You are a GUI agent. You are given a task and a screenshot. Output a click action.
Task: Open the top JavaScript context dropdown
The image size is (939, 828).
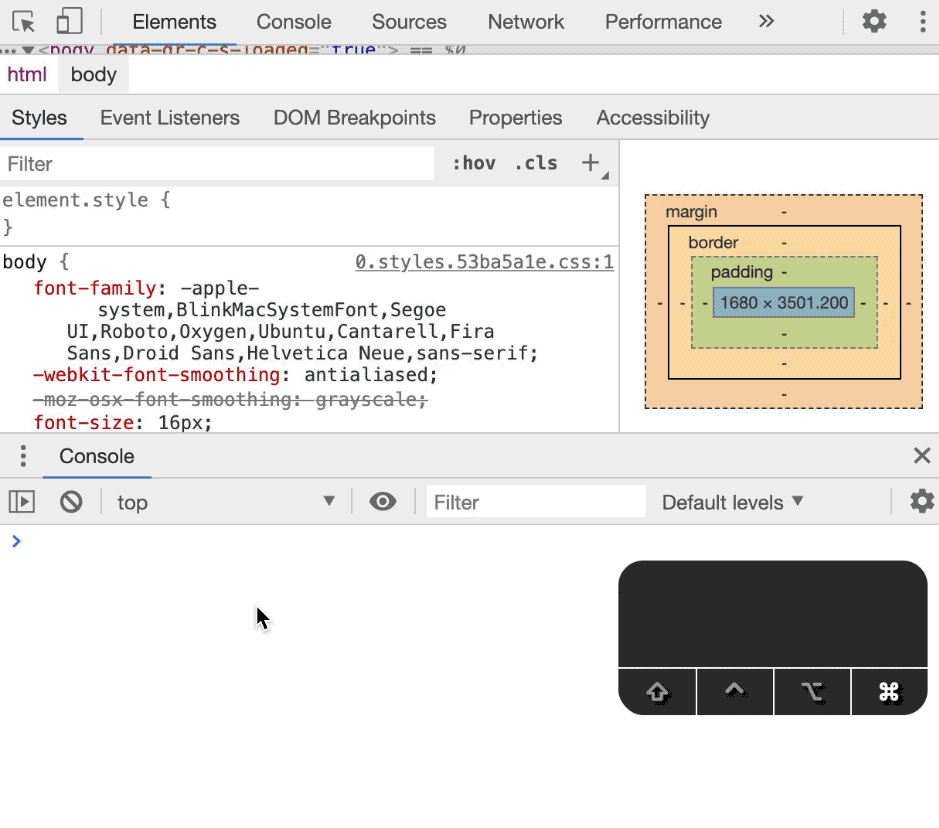point(225,502)
